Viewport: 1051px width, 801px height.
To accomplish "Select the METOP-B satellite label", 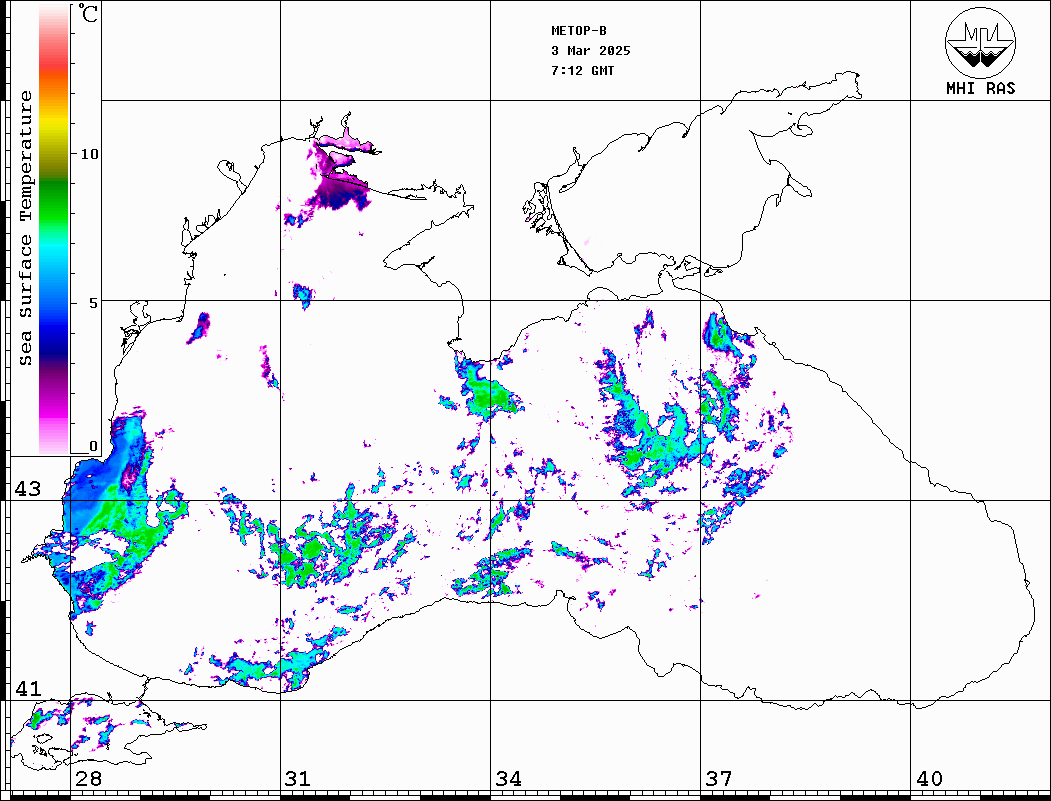I will tap(578, 31).
